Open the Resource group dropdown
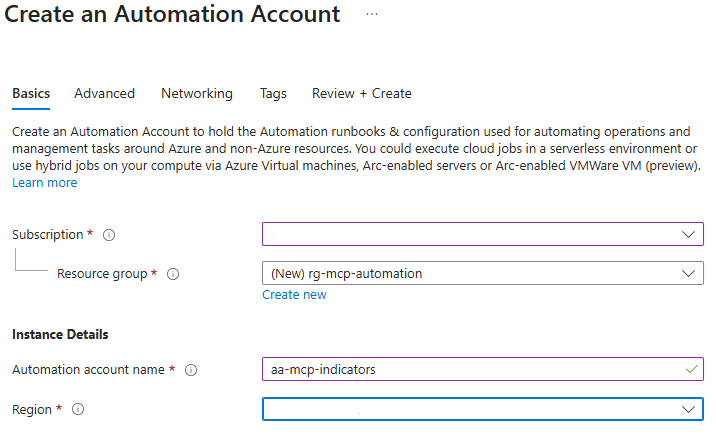The image size is (716, 441). 483,273
